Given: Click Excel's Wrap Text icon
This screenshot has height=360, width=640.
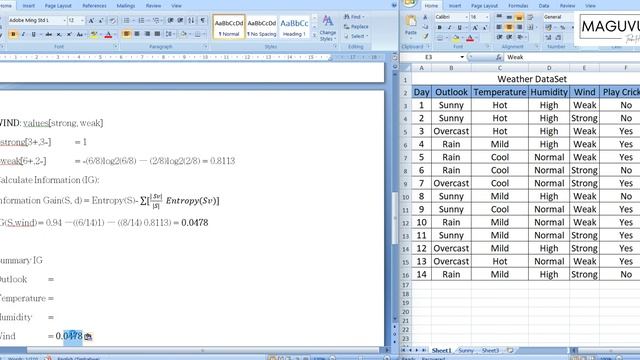Looking at the screenshot, I should tap(530, 17).
